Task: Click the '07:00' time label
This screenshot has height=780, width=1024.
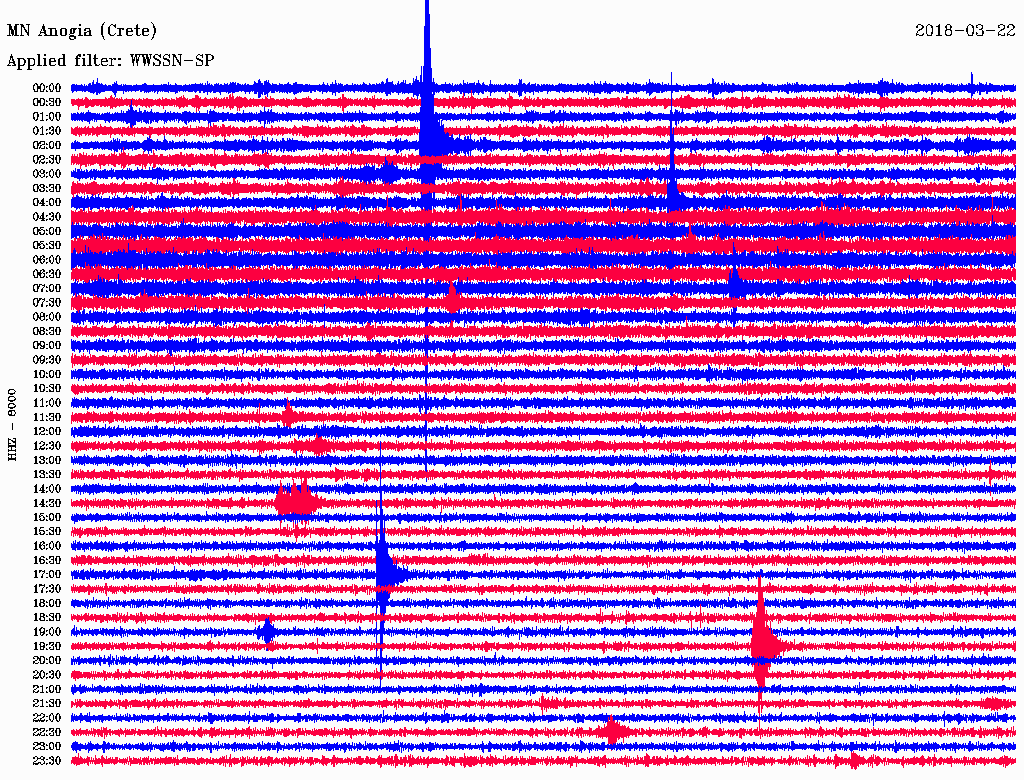Action: (x=46, y=288)
